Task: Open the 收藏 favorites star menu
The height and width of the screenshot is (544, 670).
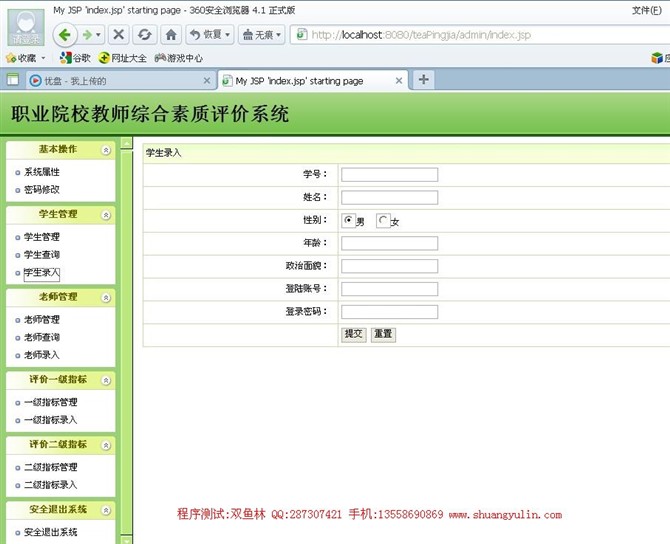Action: pos(21,58)
